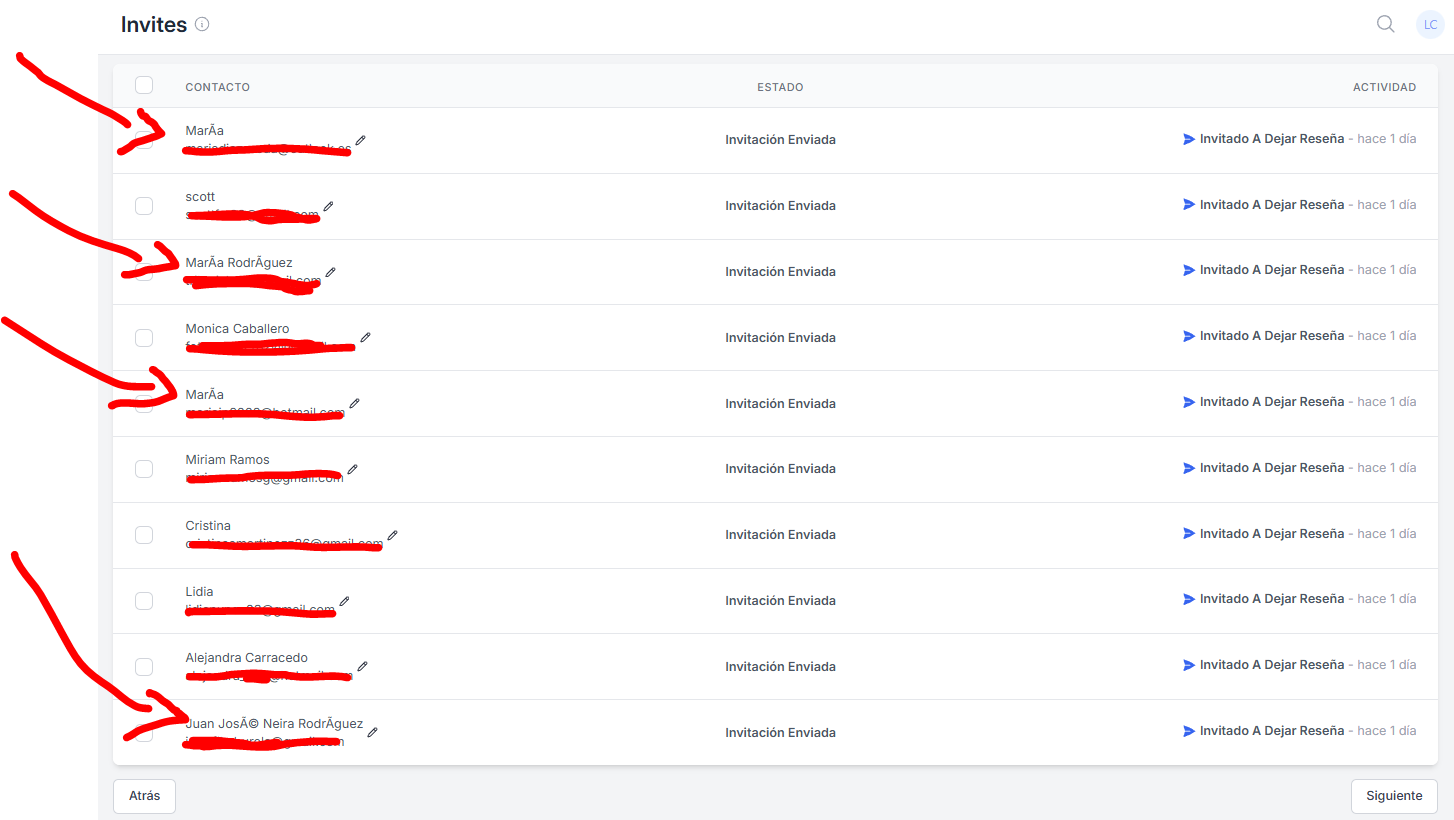This screenshot has height=820, width=1454.
Task: Edit scott's contact with pencil icon
Action: (x=328, y=206)
